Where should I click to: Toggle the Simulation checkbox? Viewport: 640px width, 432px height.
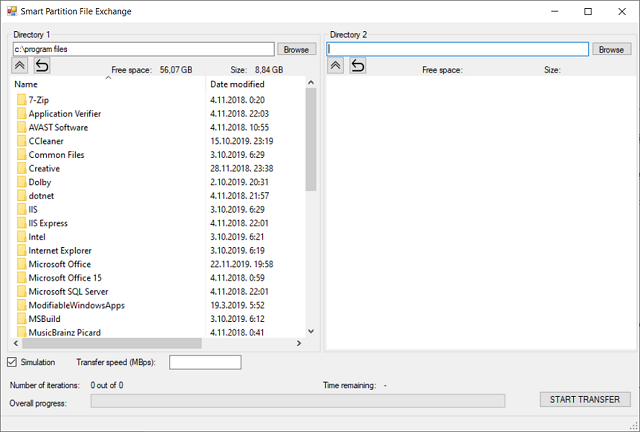(x=12, y=362)
